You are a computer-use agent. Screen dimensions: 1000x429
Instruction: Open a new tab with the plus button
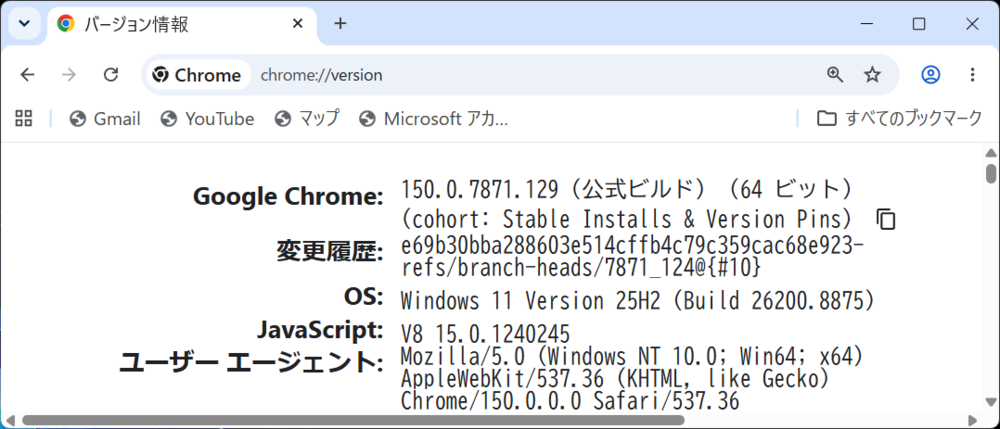tap(341, 24)
